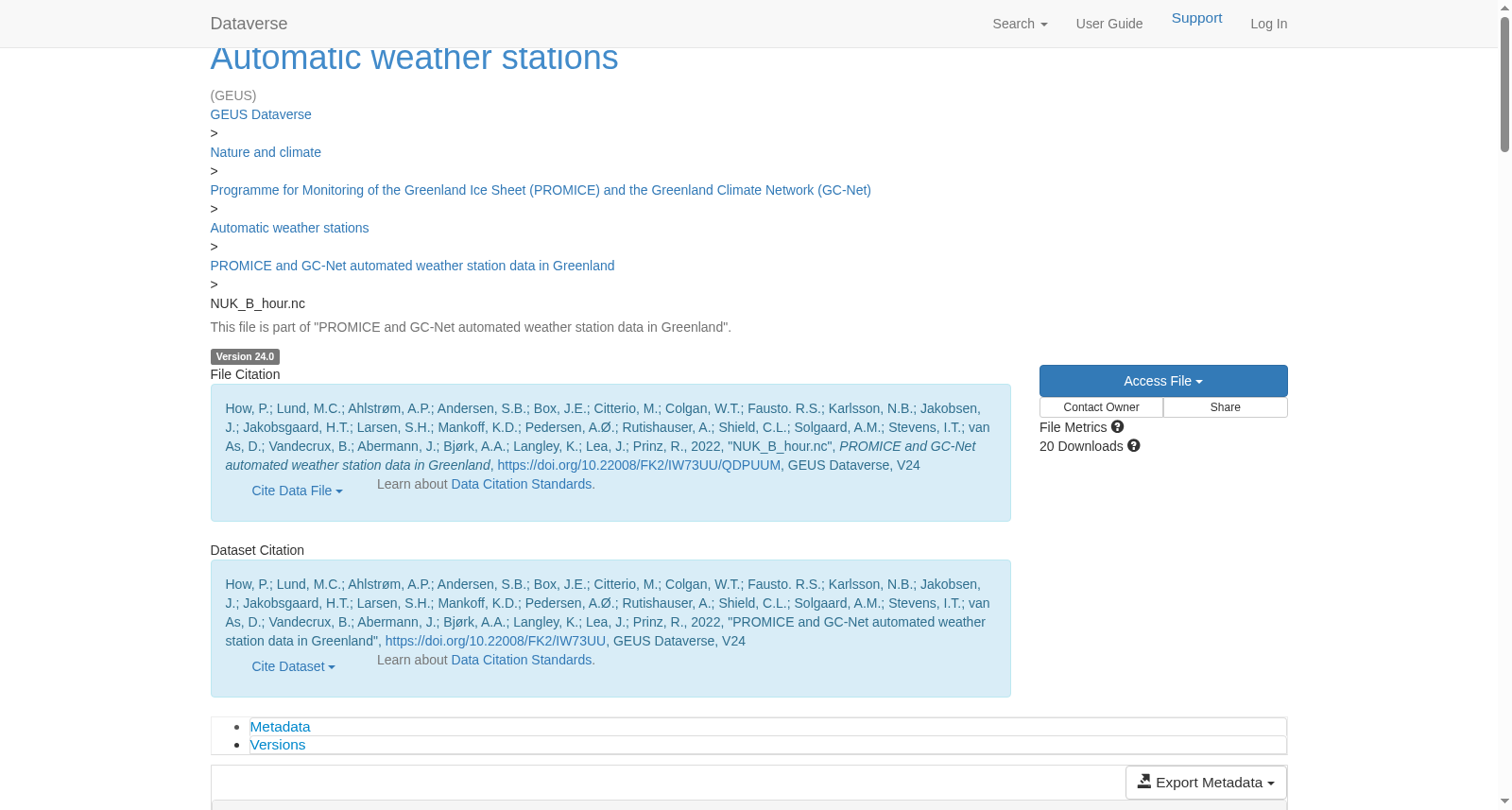Click the scrollbar up arrow
The height and width of the screenshot is (810, 1512).
[1504, 8]
